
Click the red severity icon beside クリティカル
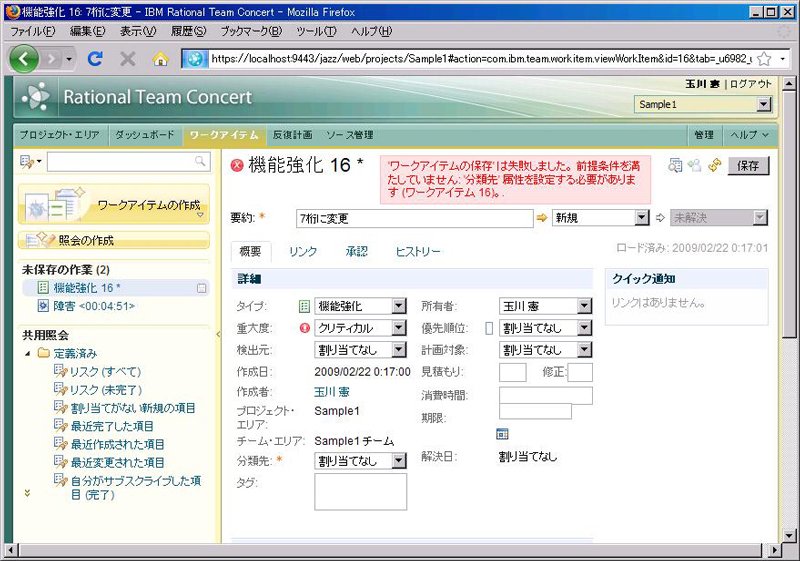point(305,328)
